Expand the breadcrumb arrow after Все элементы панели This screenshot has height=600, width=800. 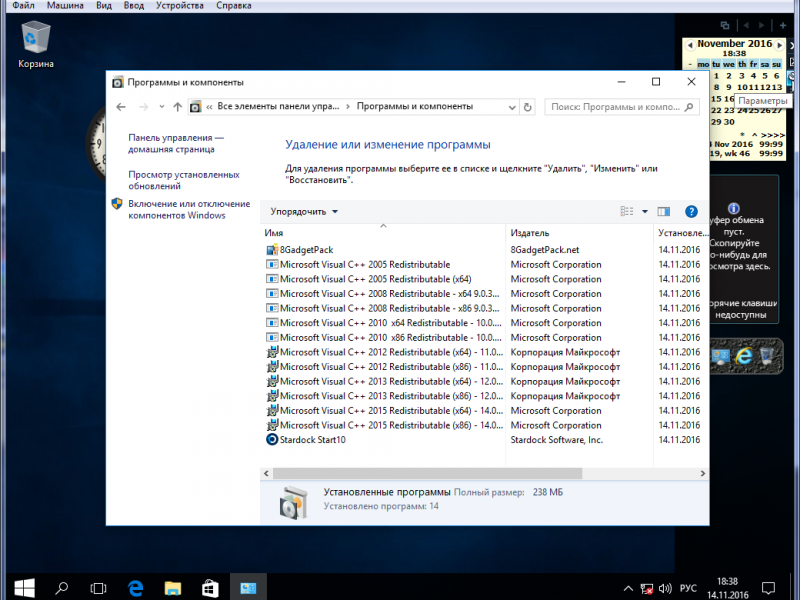(348, 107)
